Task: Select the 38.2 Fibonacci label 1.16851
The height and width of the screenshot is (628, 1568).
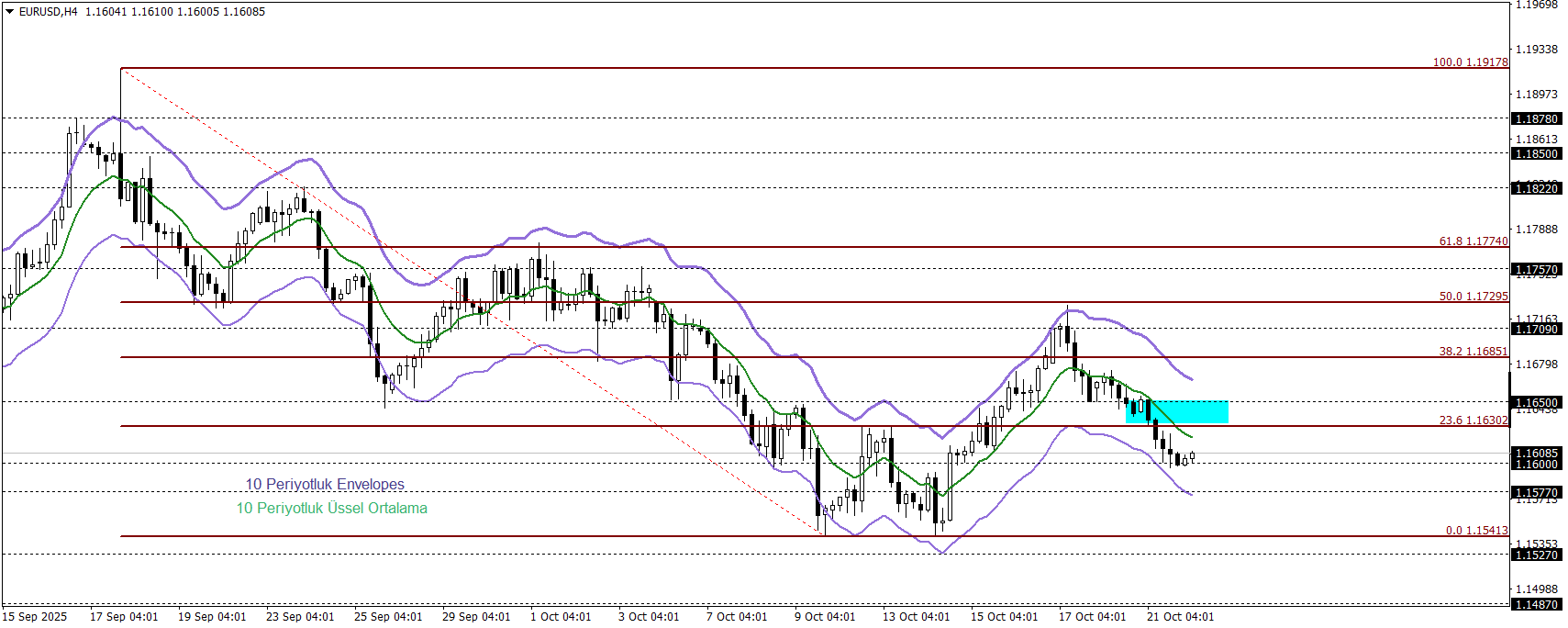Action: 1473,352
